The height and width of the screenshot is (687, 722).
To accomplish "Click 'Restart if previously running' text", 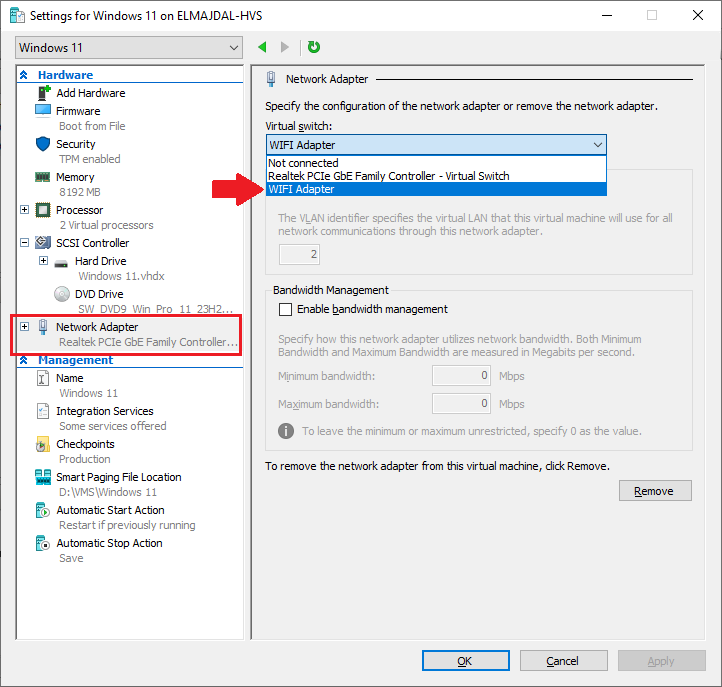I will tap(127, 525).
